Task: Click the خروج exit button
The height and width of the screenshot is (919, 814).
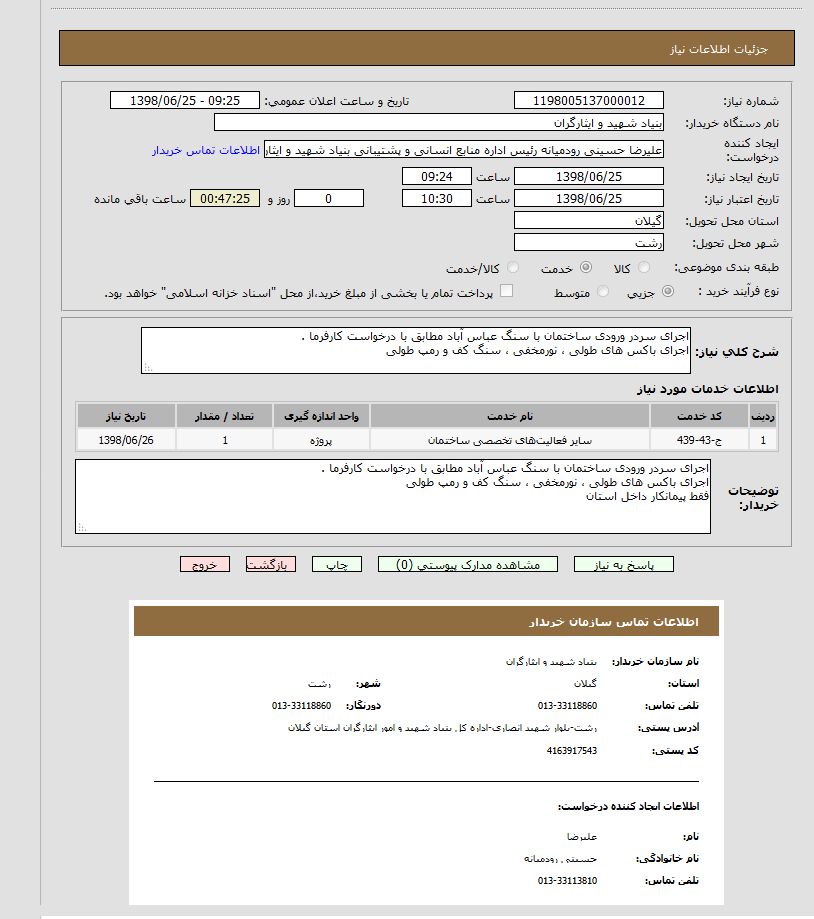Action: (205, 565)
